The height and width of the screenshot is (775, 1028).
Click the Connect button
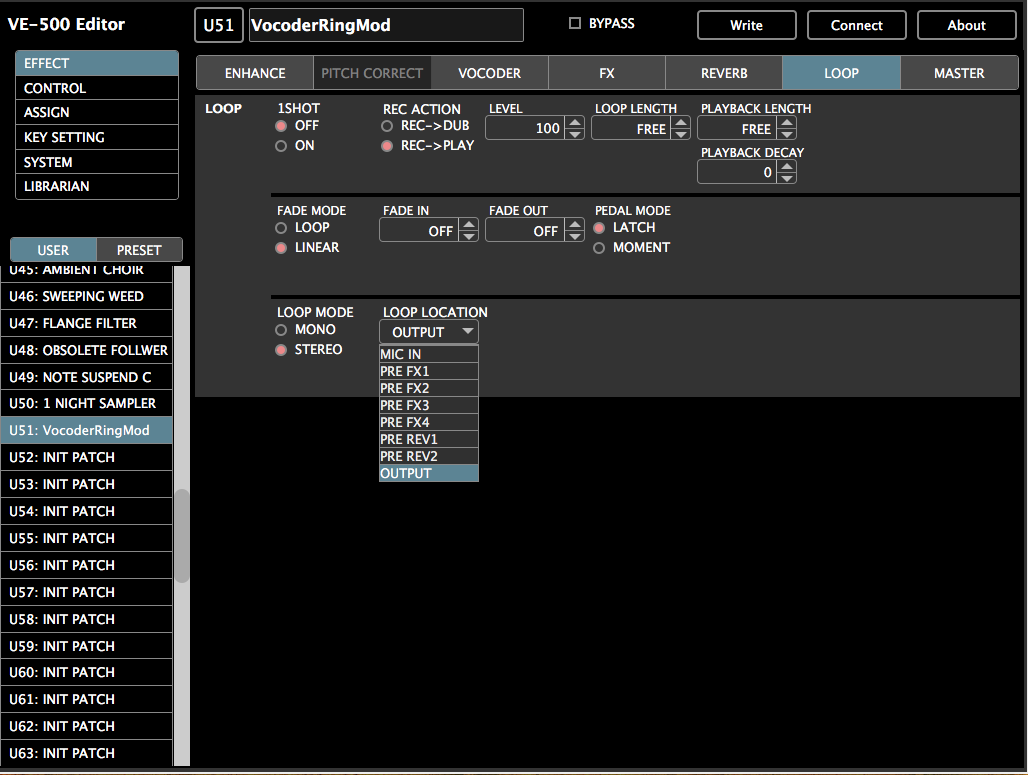856,26
